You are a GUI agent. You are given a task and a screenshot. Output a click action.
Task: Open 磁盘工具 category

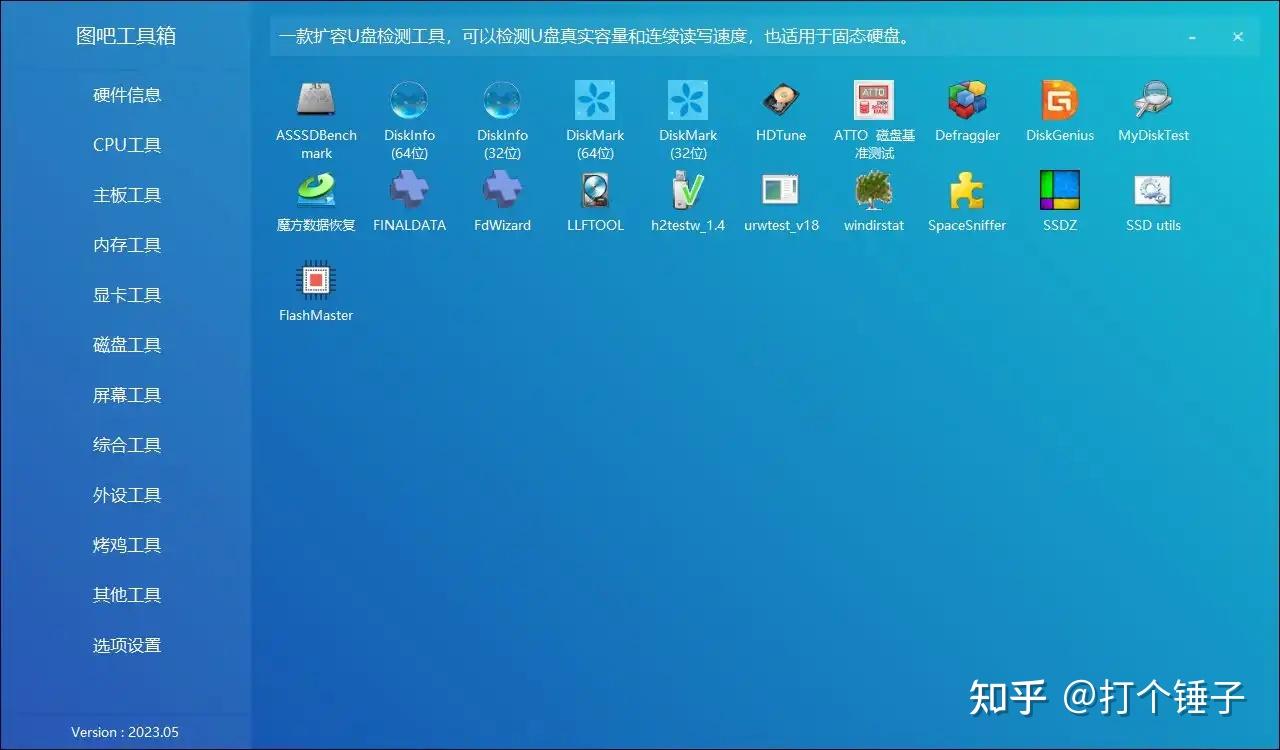pyautogui.click(x=127, y=345)
